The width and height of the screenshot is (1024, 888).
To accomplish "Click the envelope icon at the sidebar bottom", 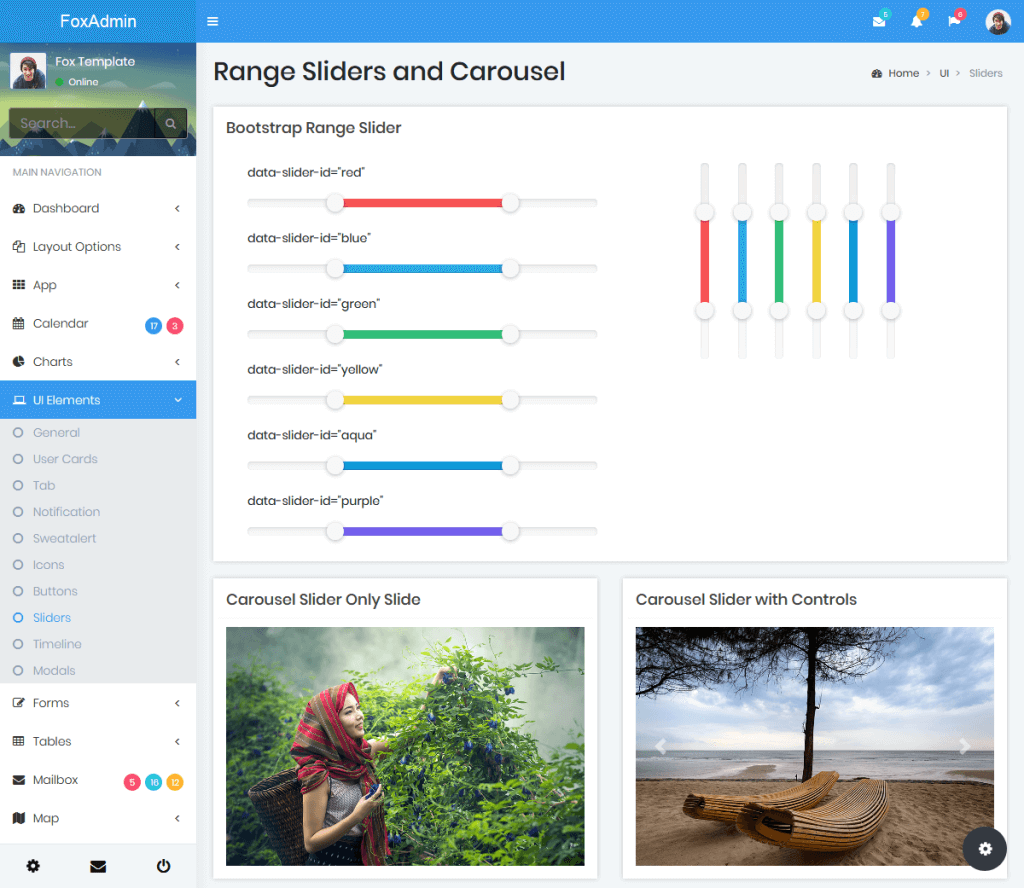I will coord(98,866).
